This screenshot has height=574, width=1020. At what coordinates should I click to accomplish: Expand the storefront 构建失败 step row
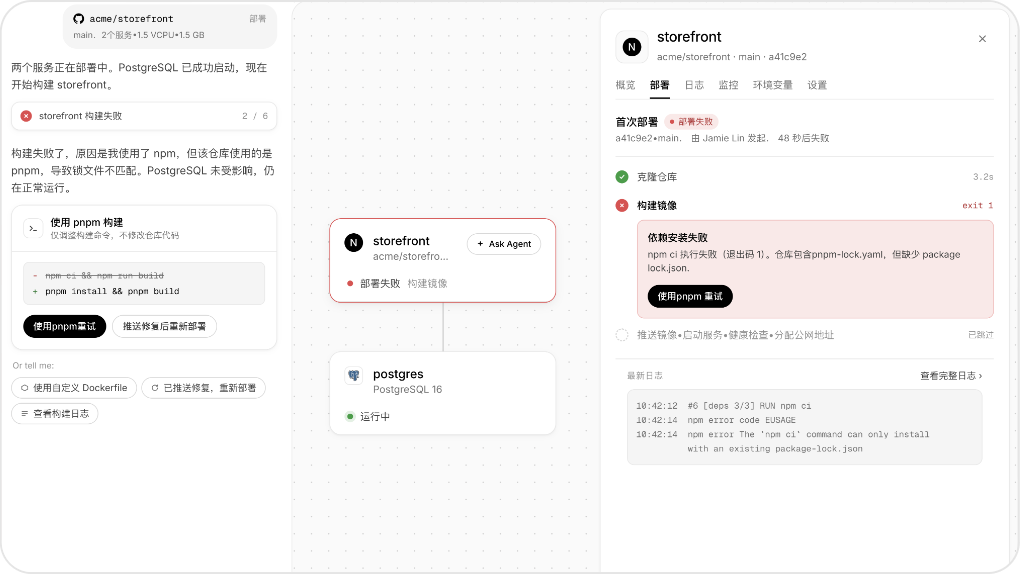click(x=144, y=116)
